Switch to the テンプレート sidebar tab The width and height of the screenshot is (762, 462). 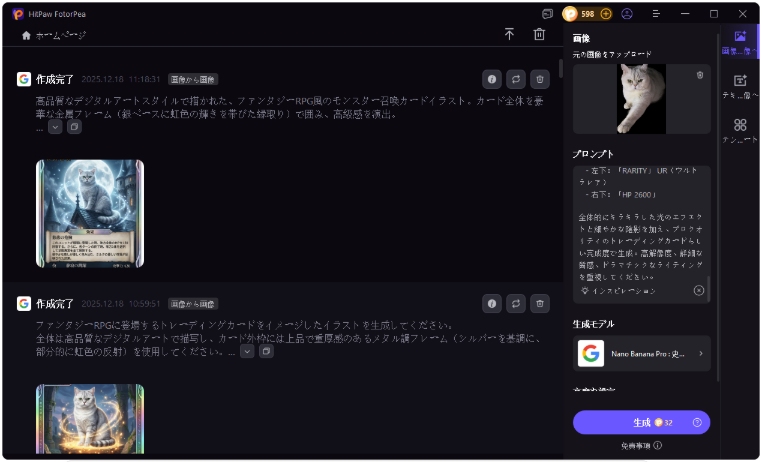click(740, 131)
